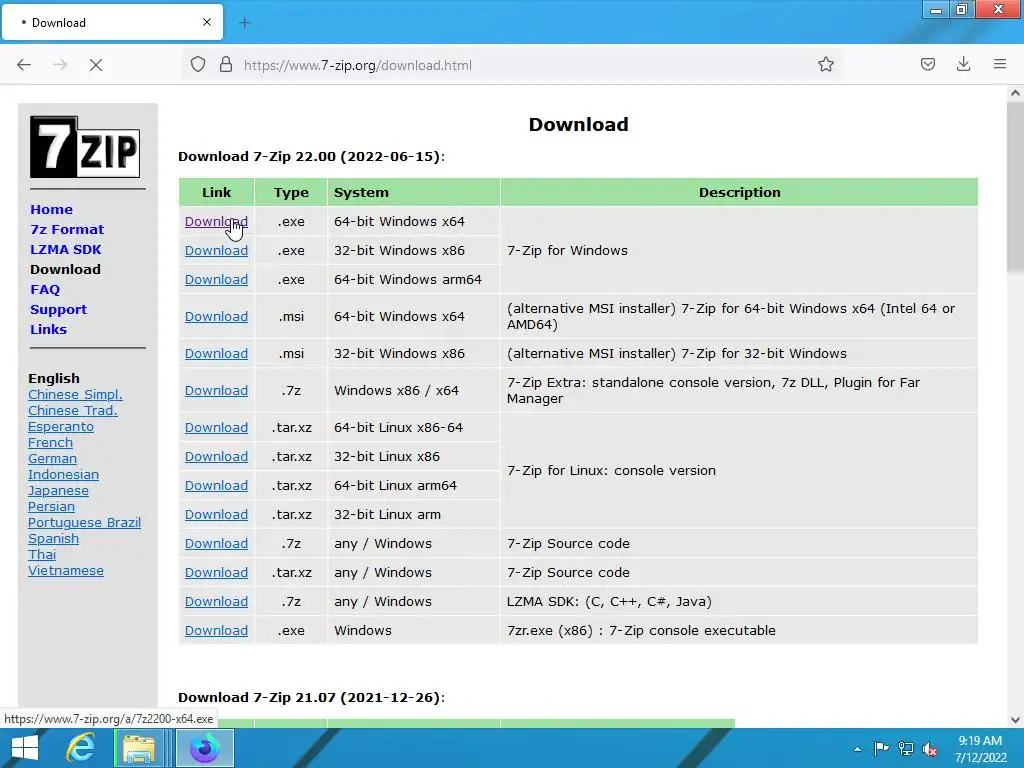Switch language to Chinese Trad.
Screen dimensions: 1024x768
[x=72, y=411]
